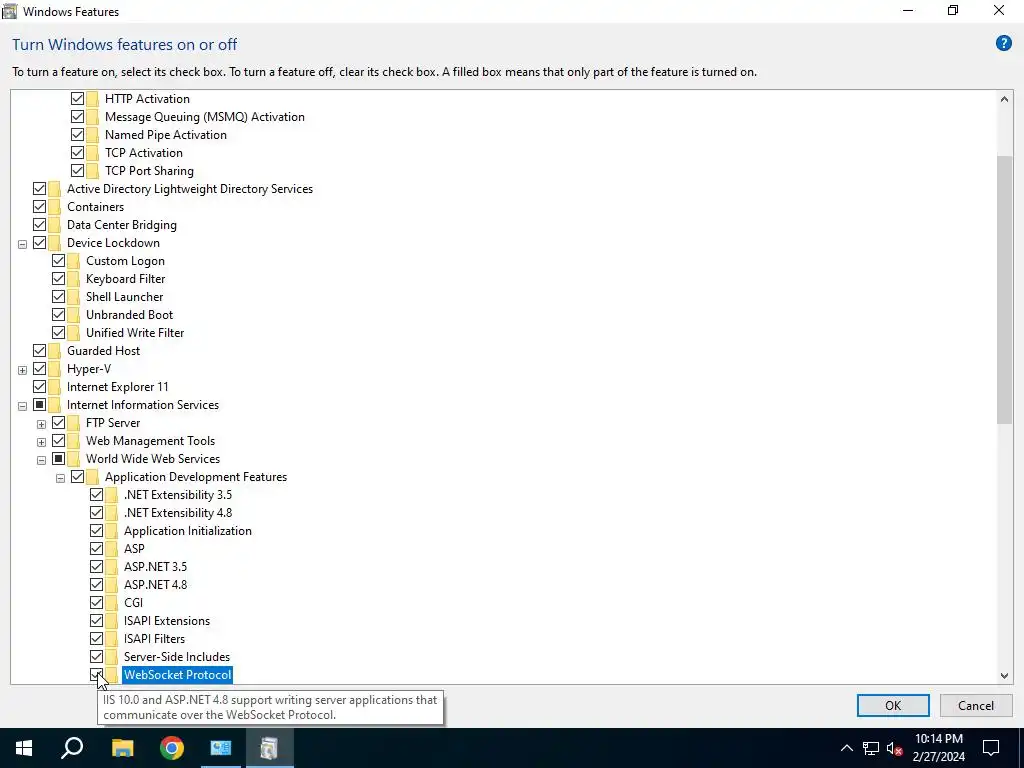Viewport: 1024px width, 768px height.
Task: Click folder icon beside Guarded Host
Action: click(55, 351)
